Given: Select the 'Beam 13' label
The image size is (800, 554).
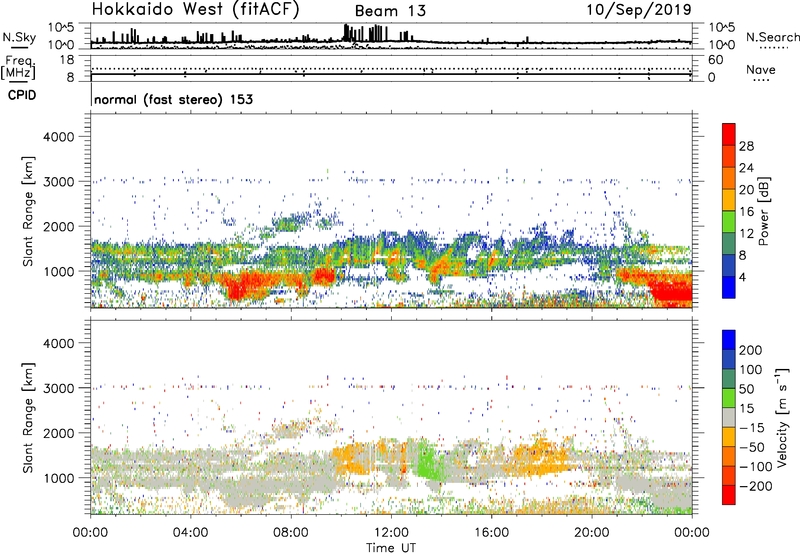Looking at the screenshot, I should (390, 11).
